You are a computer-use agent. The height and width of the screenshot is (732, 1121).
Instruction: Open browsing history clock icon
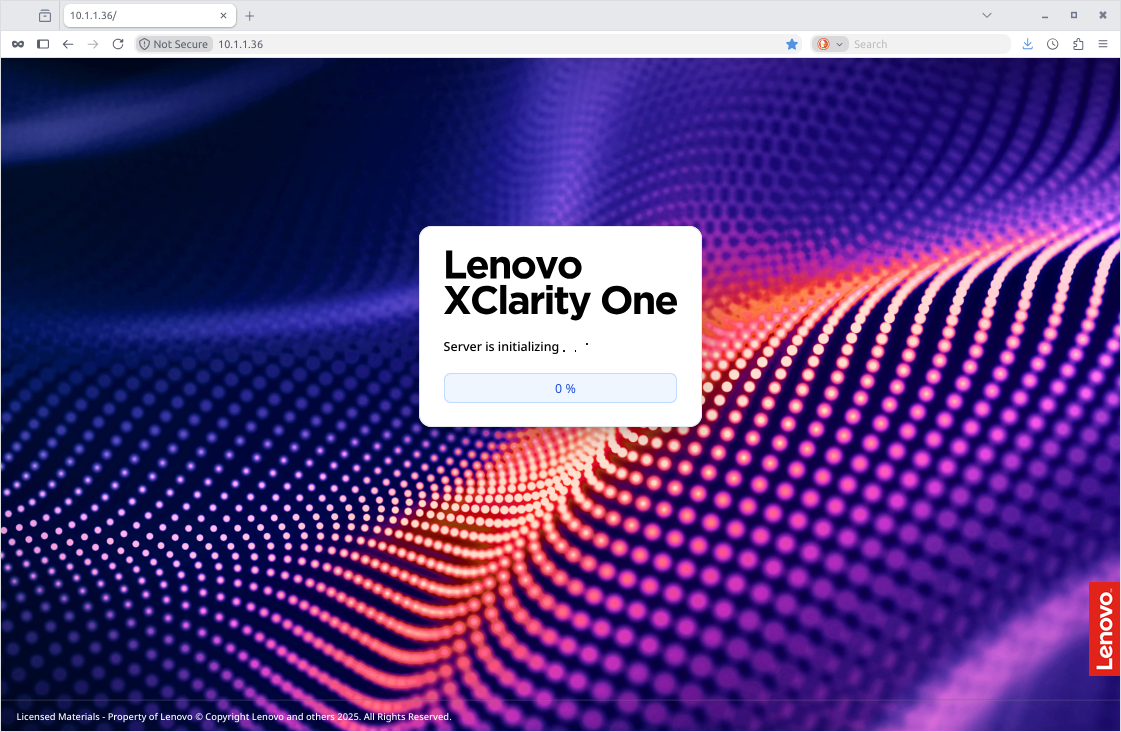pyautogui.click(x=1052, y=44)
